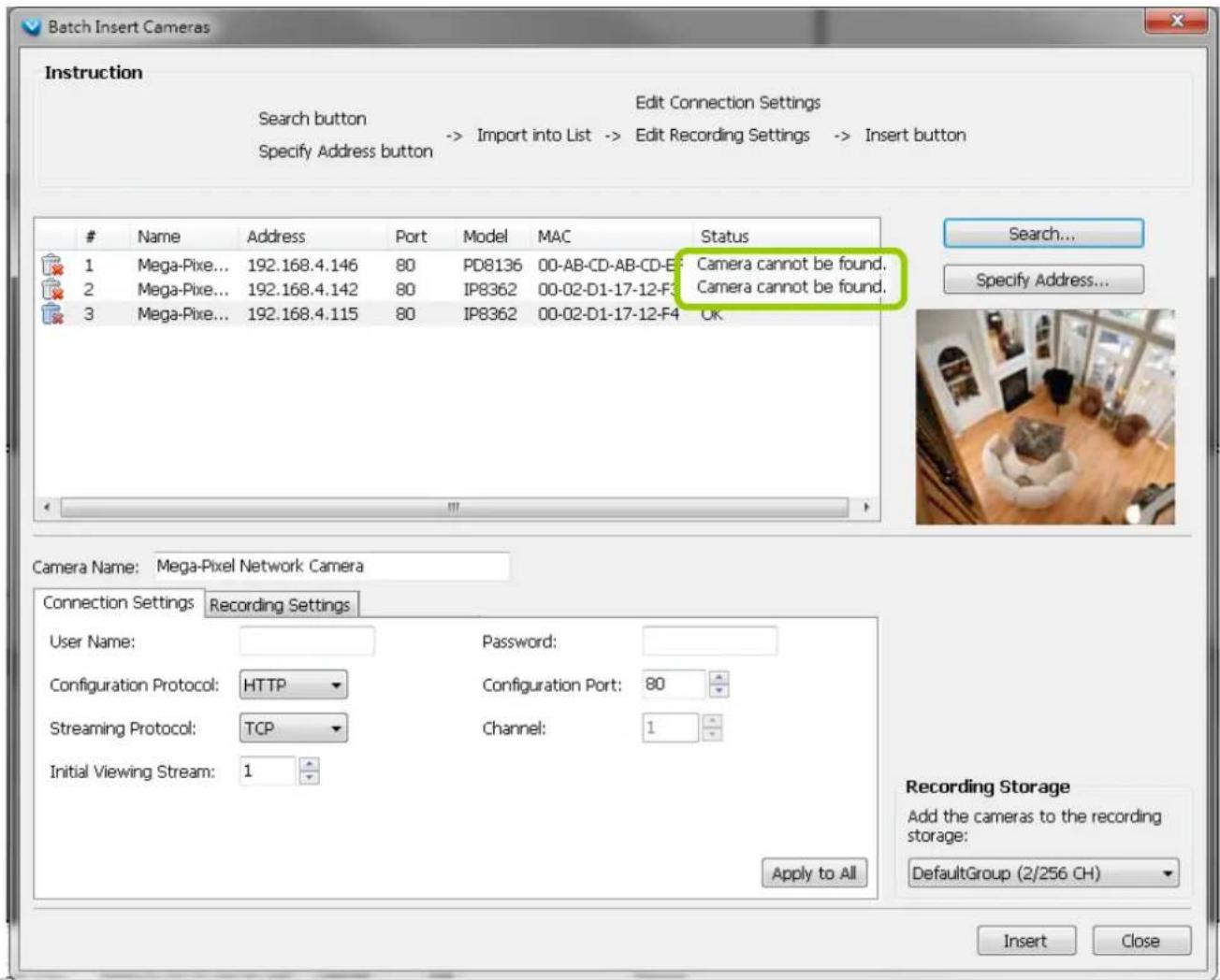1220x980 pixels.
Task: Click the Configuration Port value field
Action: (x=674, y=685)
